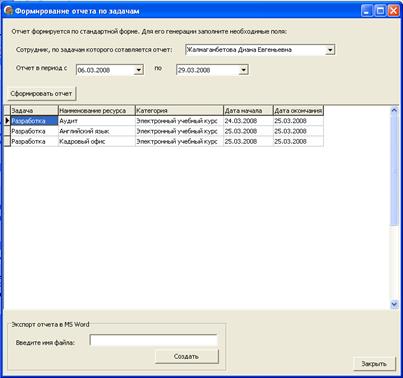Select the row selector of the Английский язык row
The image size is (403, 378).
coord(7,131)
